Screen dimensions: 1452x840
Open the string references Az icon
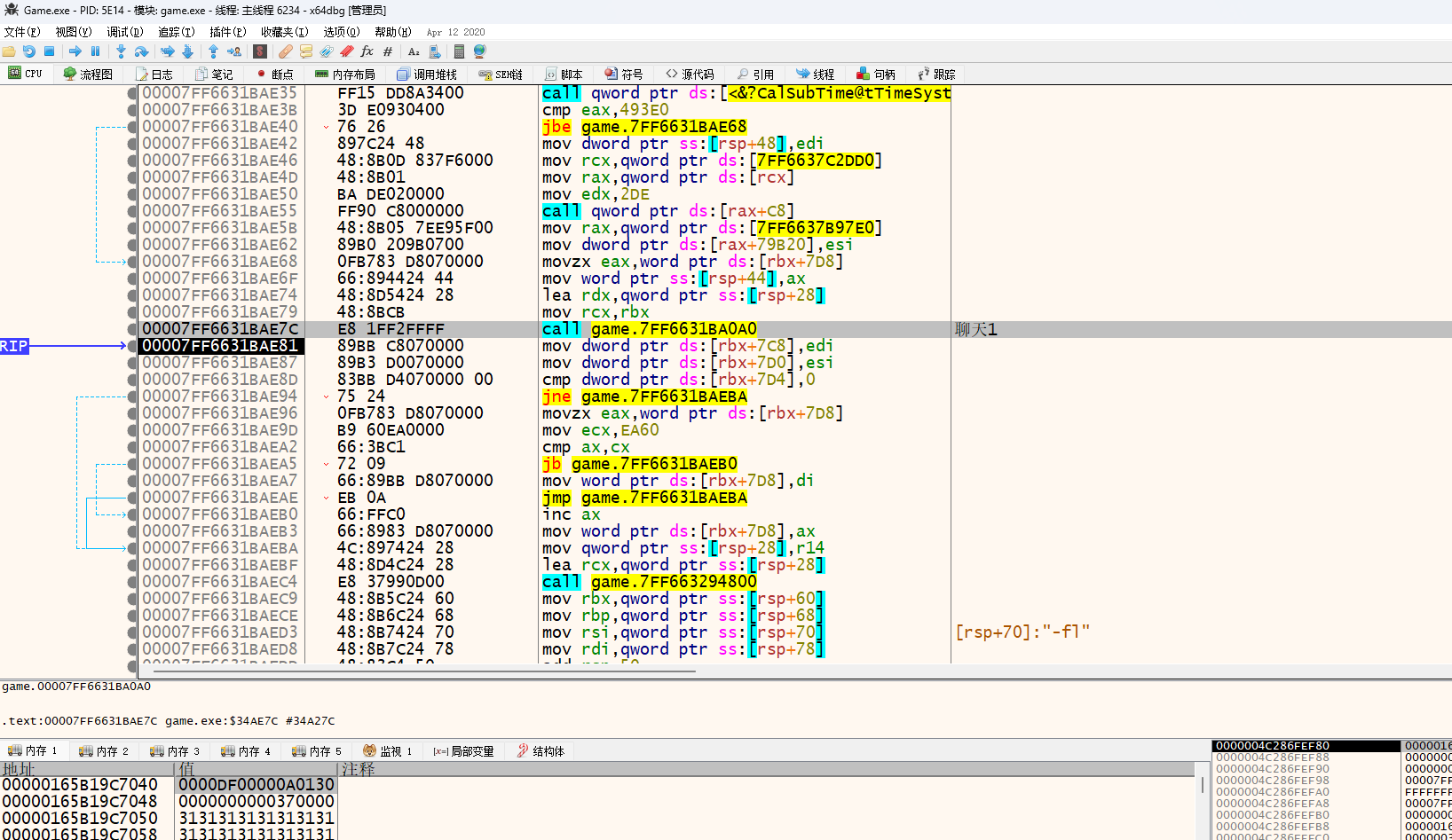pos(414,51)
